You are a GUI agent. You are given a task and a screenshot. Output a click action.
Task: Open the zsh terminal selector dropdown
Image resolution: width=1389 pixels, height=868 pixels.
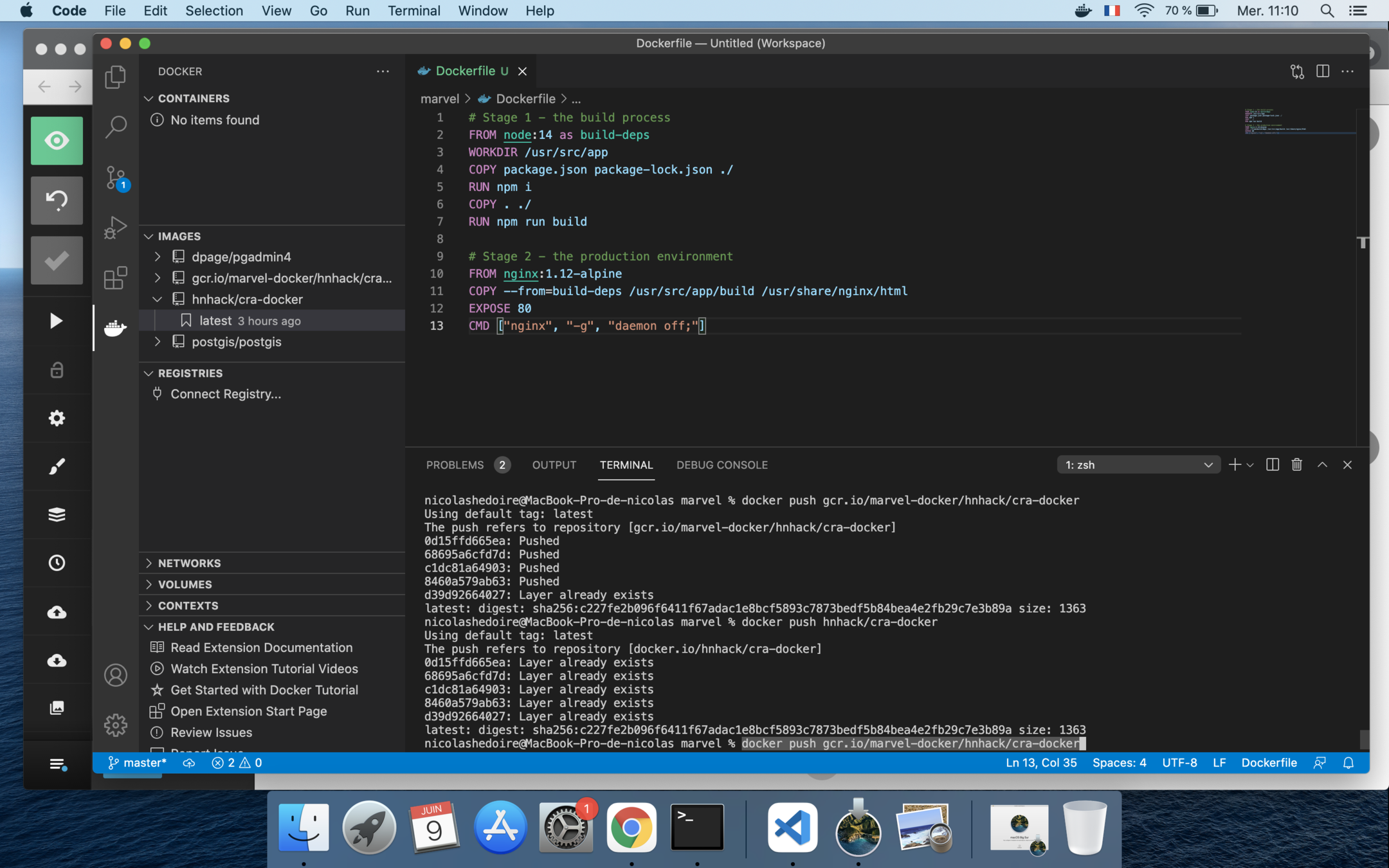click(x=1138, y=464)
